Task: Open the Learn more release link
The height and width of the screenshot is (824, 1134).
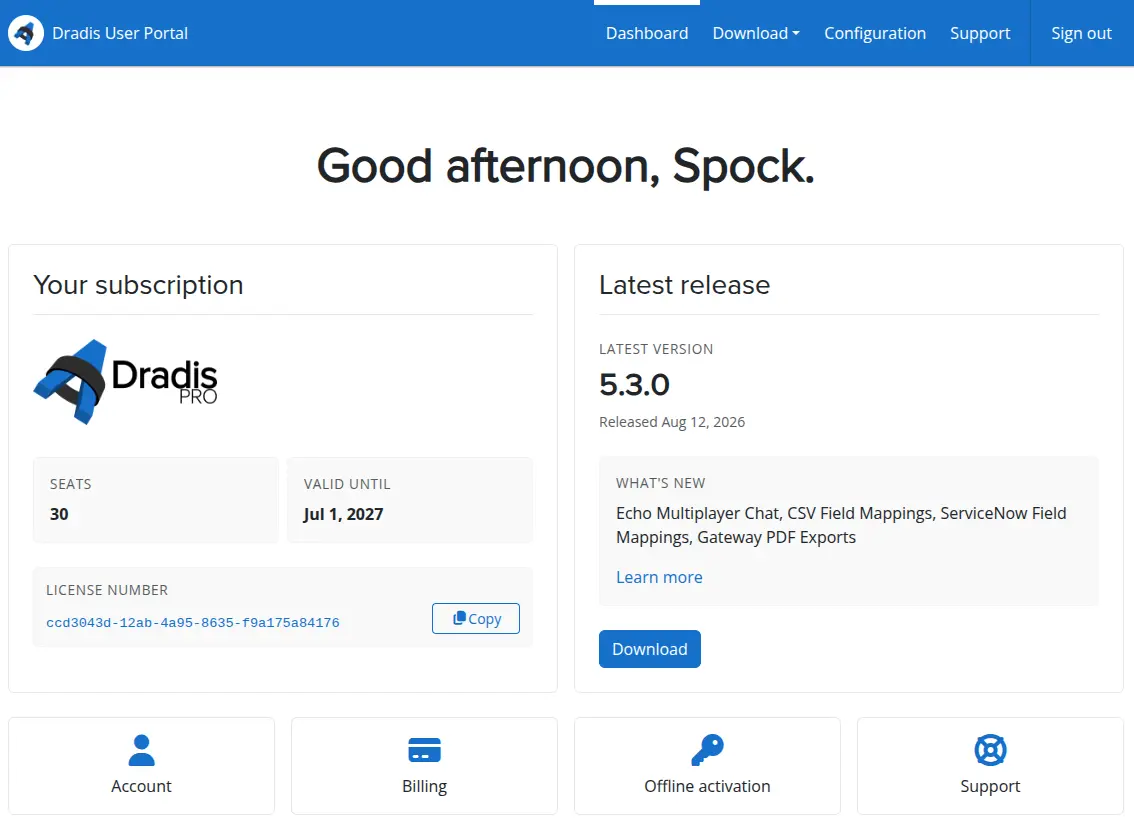Action: click(x=659, y=577)
